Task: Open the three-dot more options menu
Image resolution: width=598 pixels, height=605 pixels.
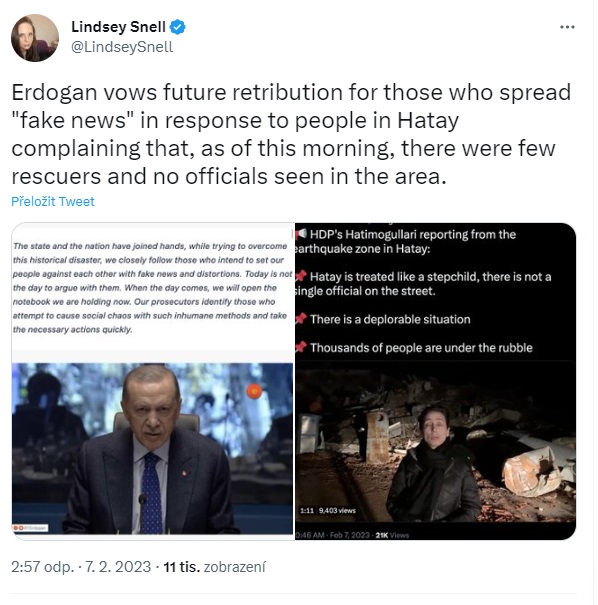Action: pyautogui.click(x=567, y=27)
